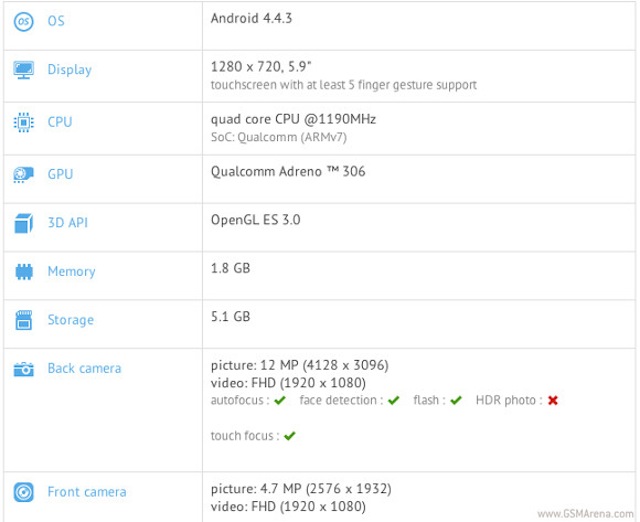Click the Android 4.4.3 value text
The height and width of the screenshot is (522, 640).
coord(252,18)
